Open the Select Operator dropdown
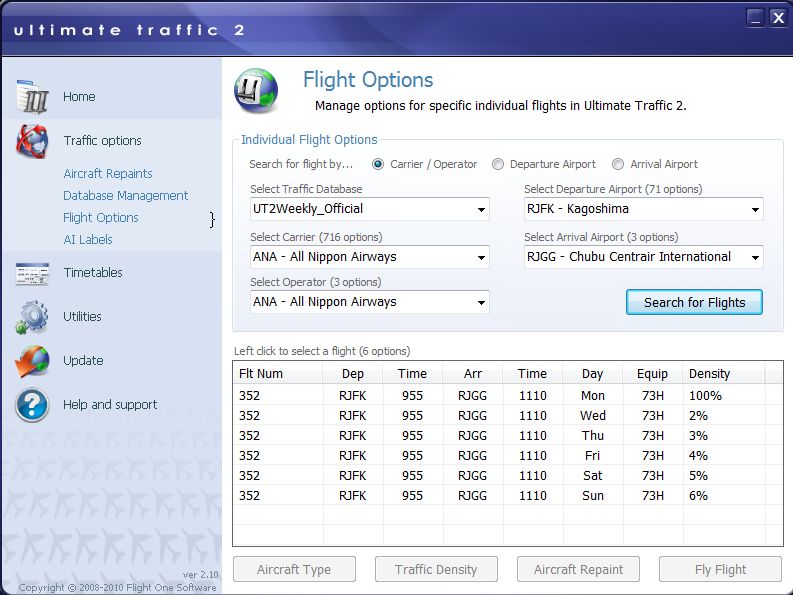Image resolution: width=793 pixels, height=595 pixels. (x=370, y=302)
